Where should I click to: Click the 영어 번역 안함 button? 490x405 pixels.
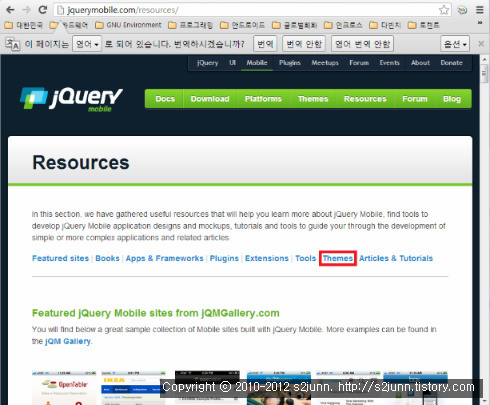[362, 44]
